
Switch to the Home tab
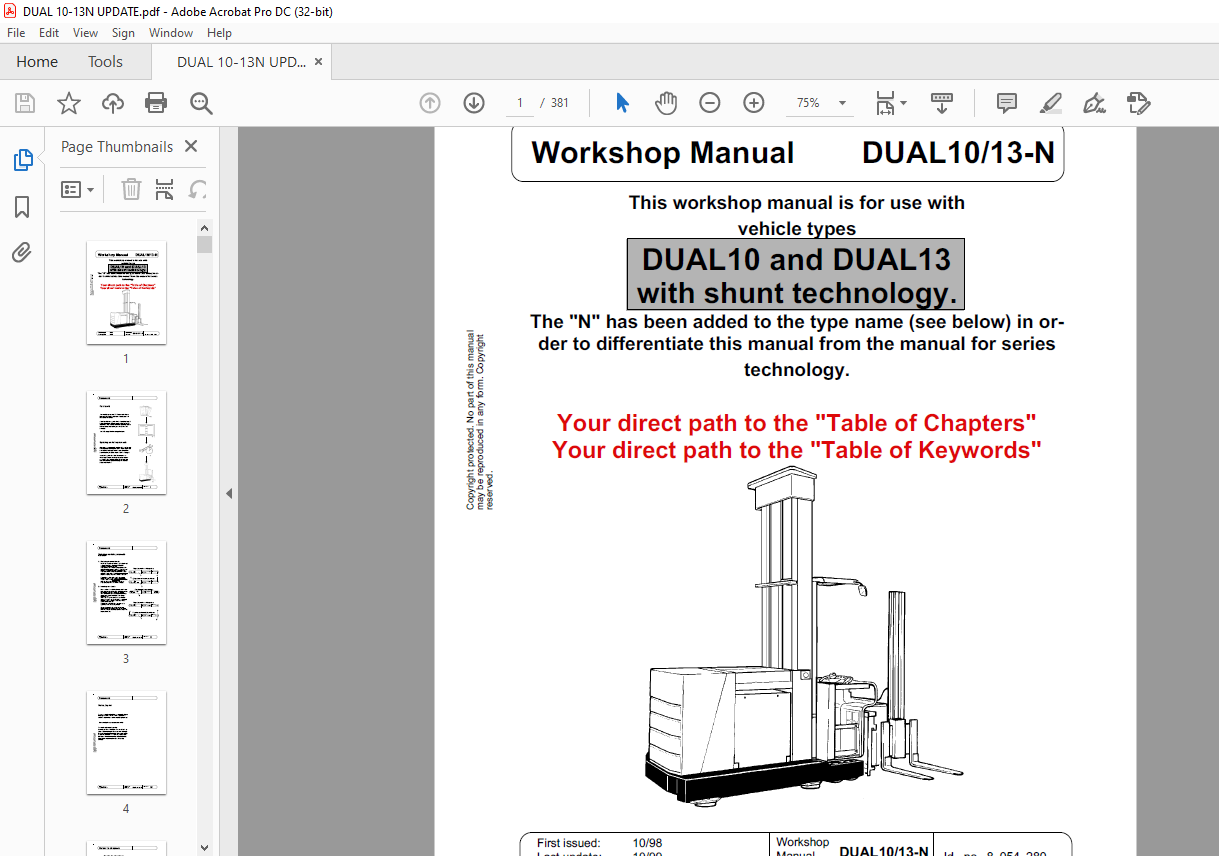pyautogui.click(x=37, y=62)
